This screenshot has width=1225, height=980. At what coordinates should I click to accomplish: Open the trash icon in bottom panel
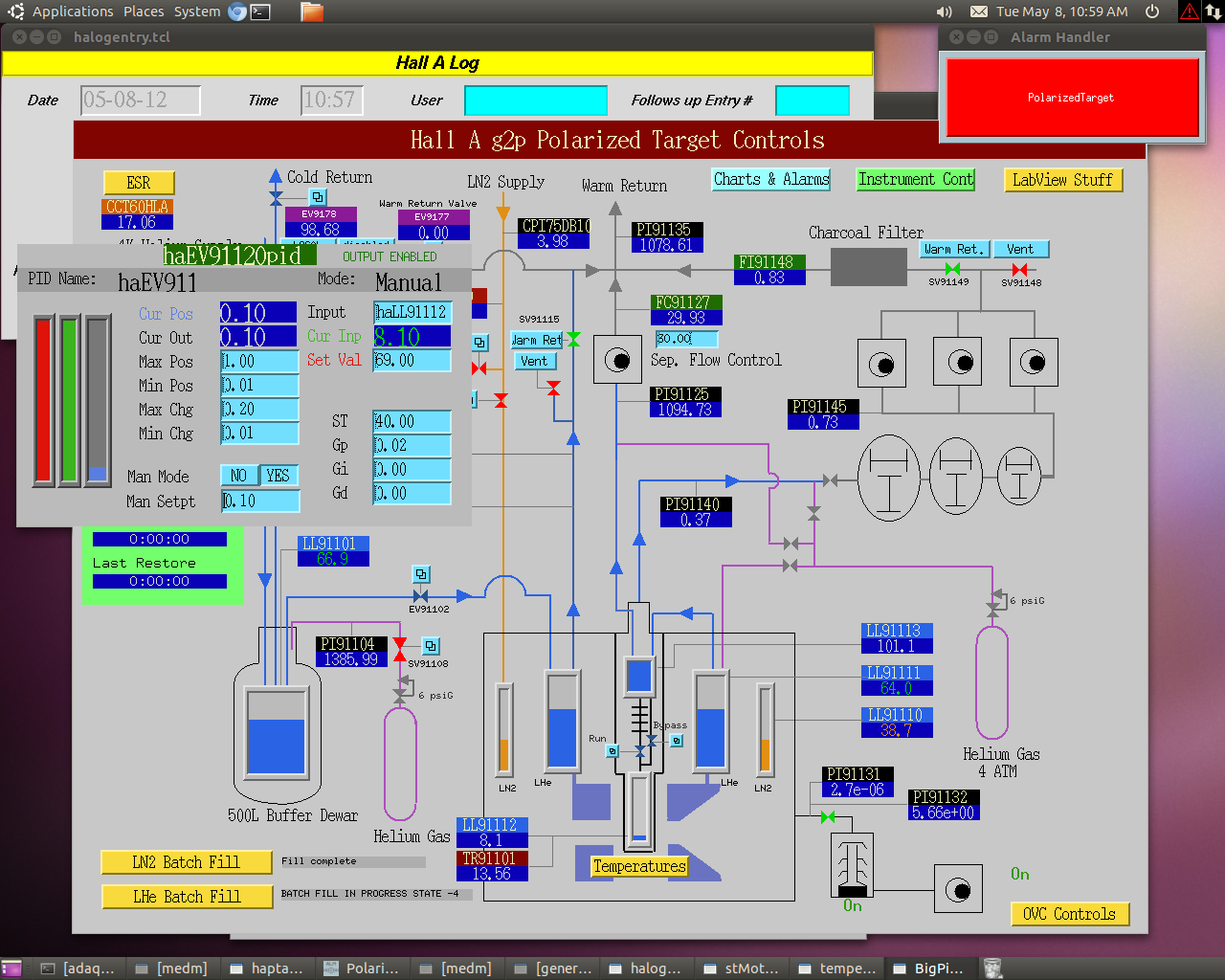992,969
